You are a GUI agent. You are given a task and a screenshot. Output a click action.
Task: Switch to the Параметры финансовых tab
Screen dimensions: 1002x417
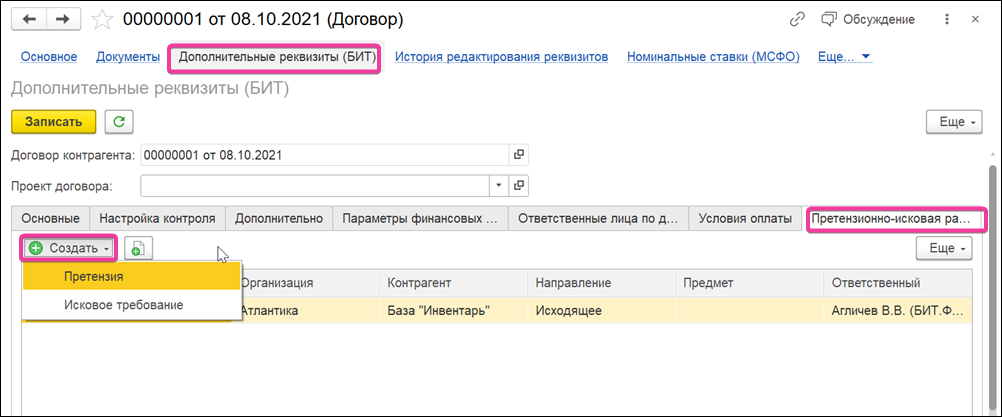pos(420,218)
